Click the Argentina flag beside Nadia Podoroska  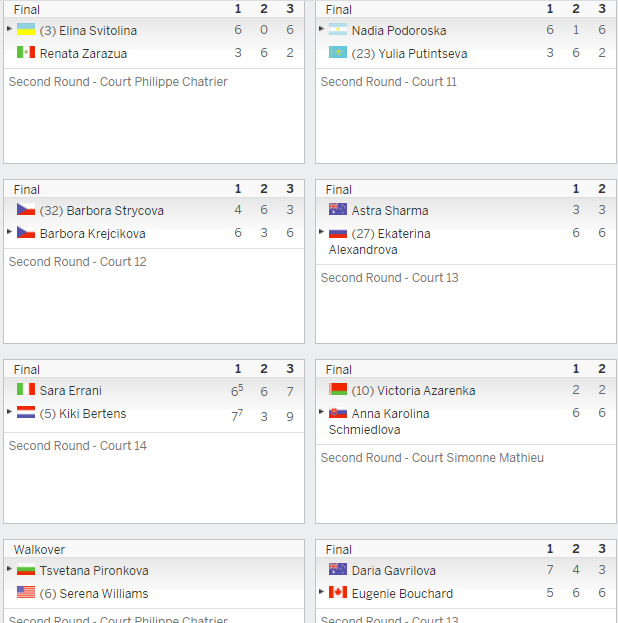click(338, 29)
